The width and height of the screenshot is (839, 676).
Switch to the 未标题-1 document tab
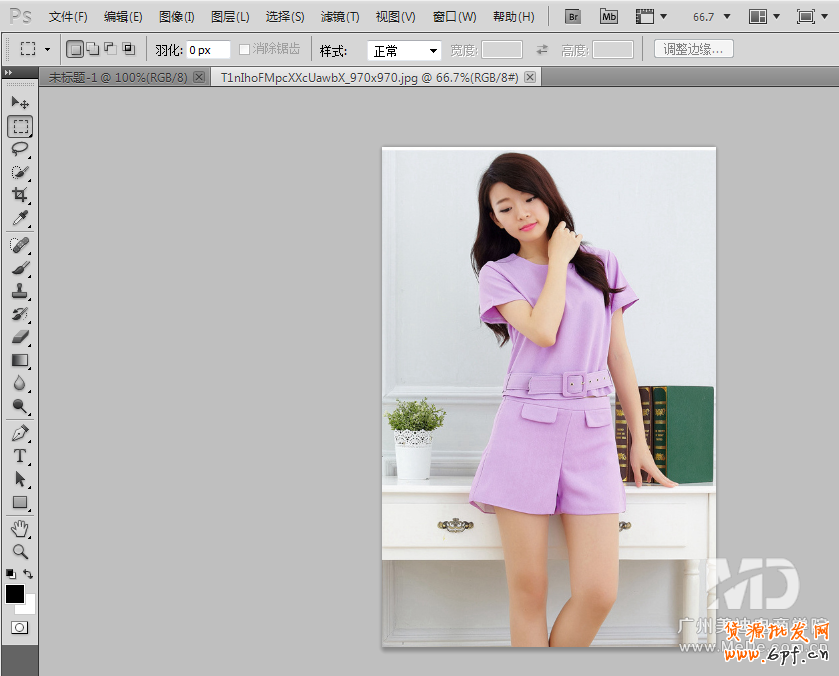point(118,77)
